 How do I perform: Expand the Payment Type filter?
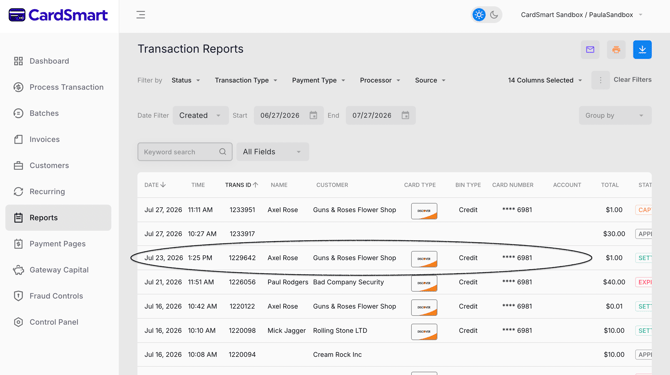point(318,80)
